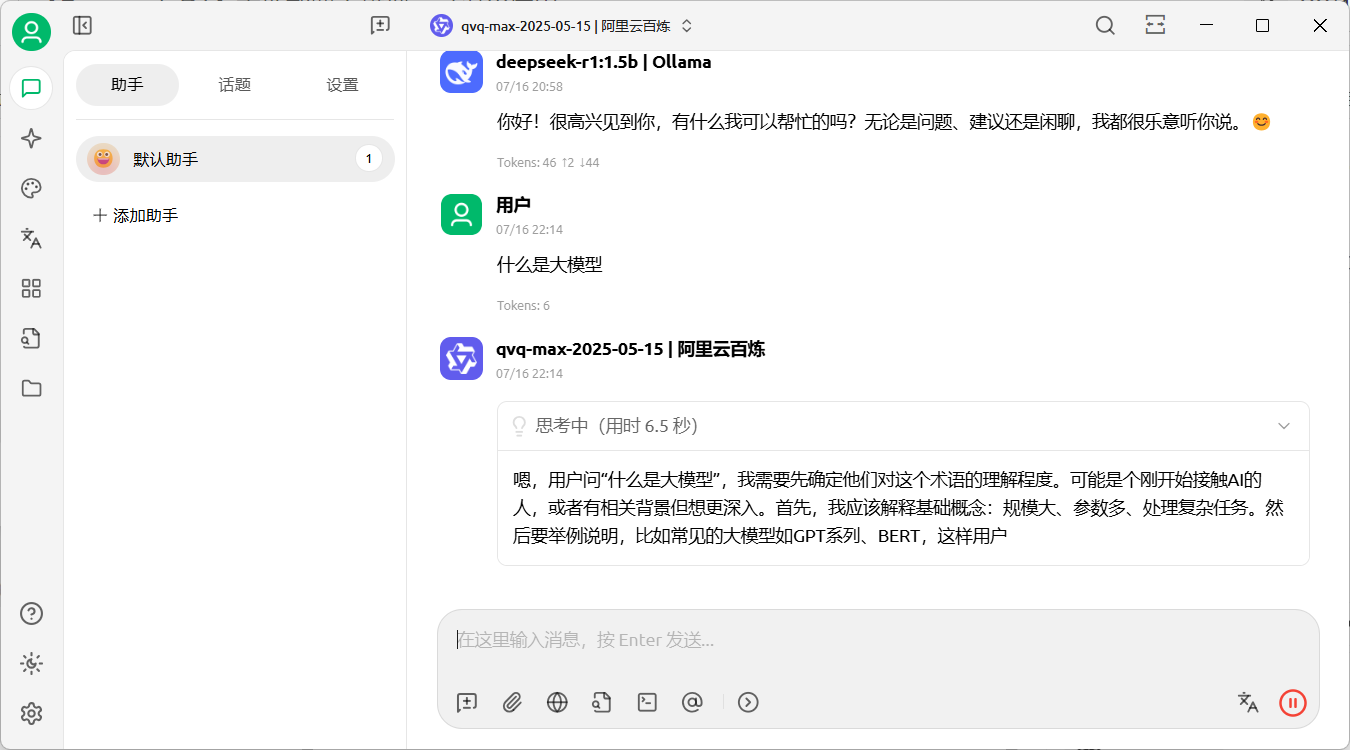Viewport: 1350px width, 750px height.
Task: Select the 默认助手 assistant
Action: tap(235, 159)
